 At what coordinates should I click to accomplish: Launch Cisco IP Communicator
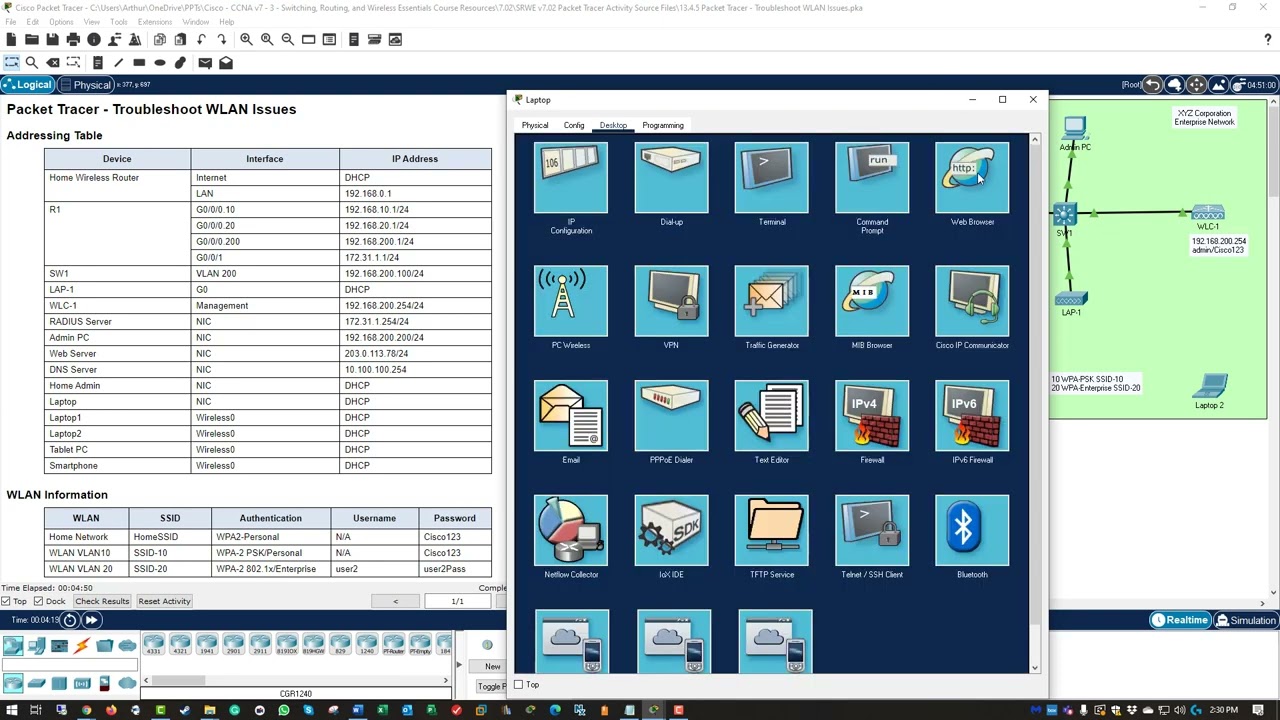pyautogui.click(x=972, y=301)
